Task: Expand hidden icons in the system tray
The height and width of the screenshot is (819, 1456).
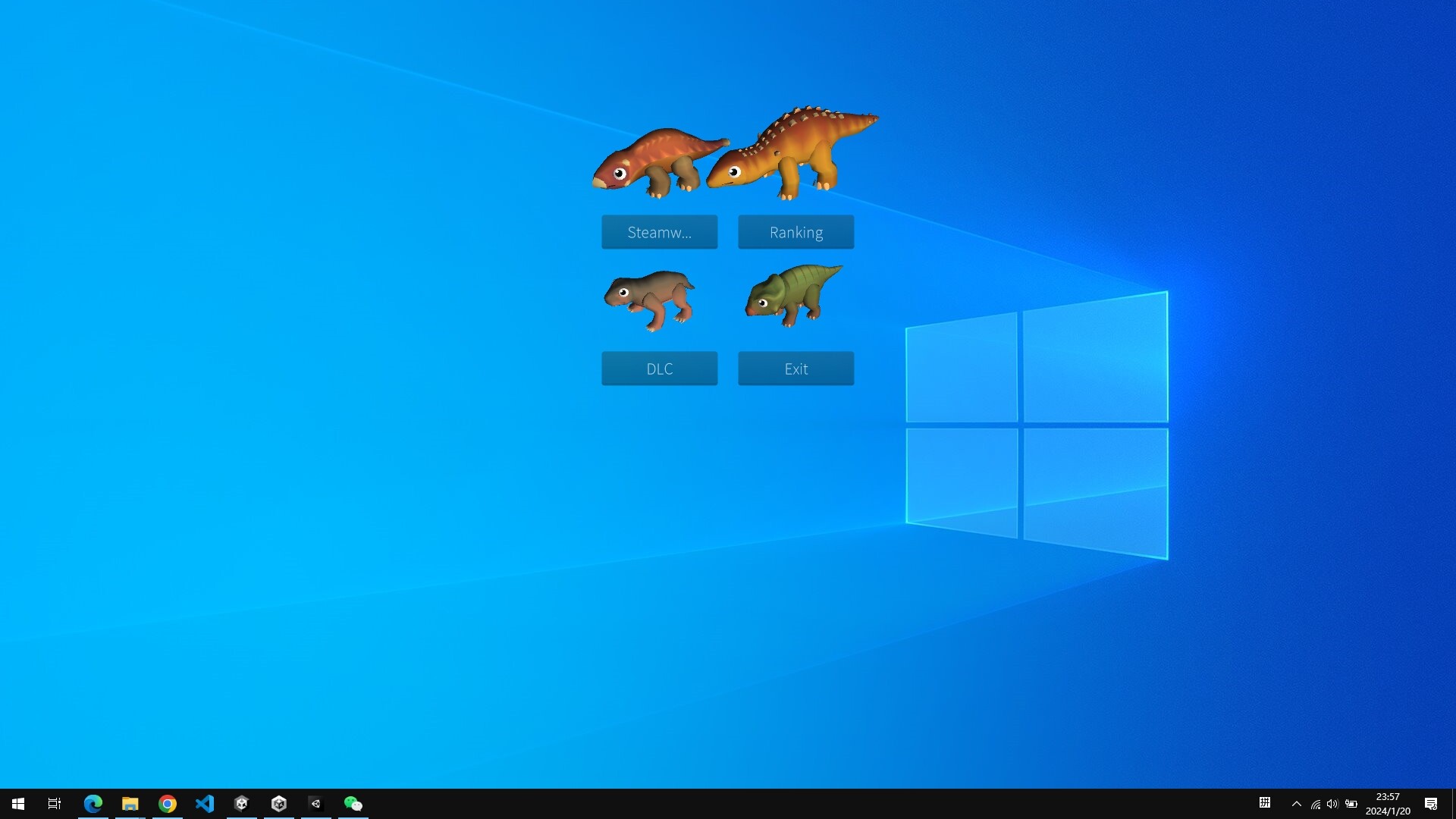Action: pyautogui.click(x=1297, y=804)
